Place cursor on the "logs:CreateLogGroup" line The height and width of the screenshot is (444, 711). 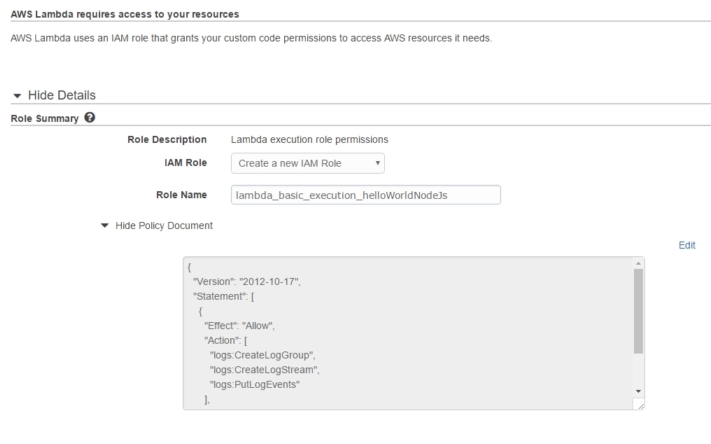(x=262, y=355)
